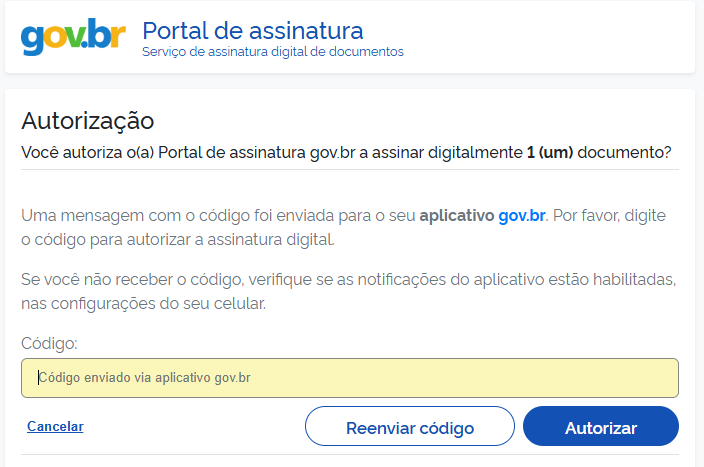
Task: Click the divider line below the buttons
Action: 350,455
